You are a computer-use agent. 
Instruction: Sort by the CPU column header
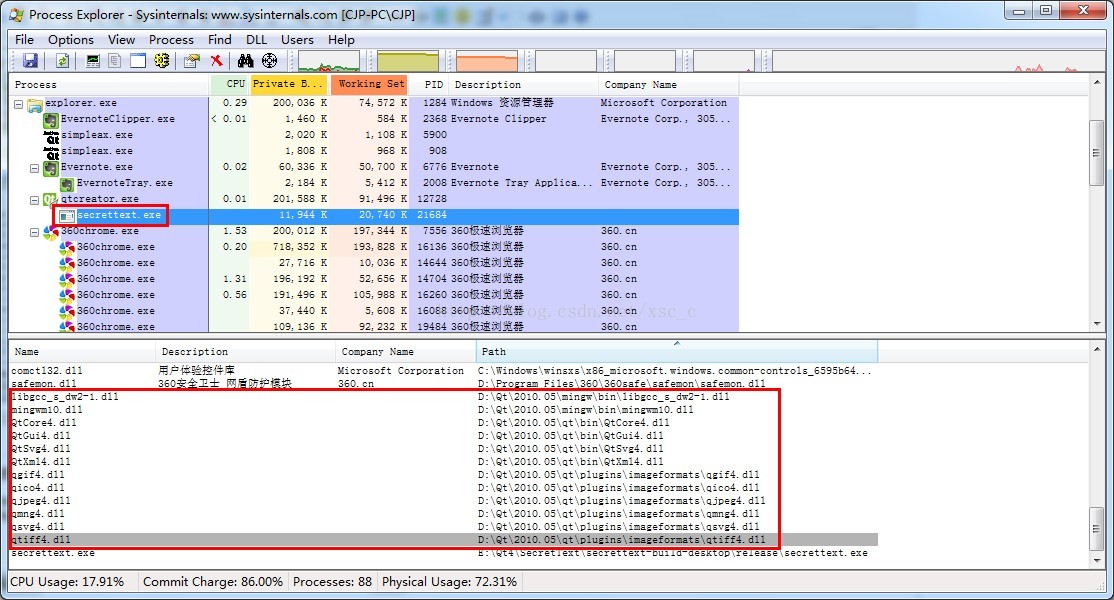(229, 84)
